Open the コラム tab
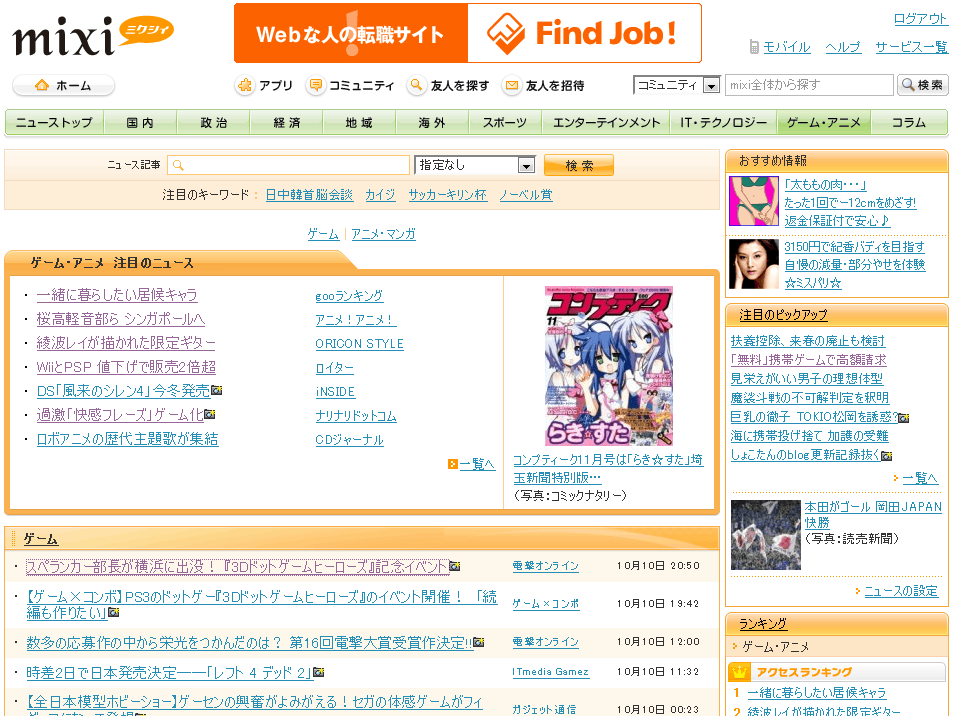This screenshot has height=716, width=953. coord(909,122)
